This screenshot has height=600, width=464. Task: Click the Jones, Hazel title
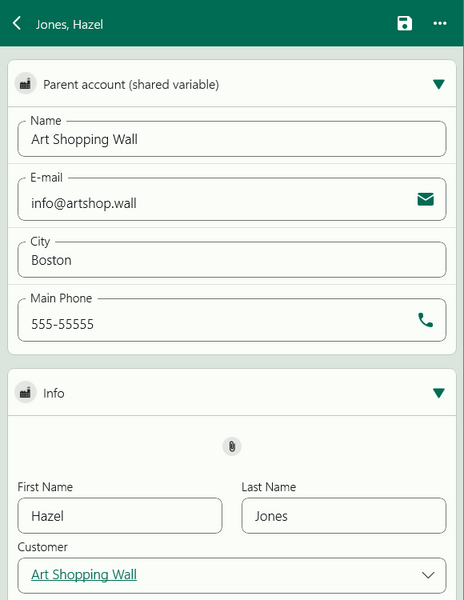pos(70,24)
